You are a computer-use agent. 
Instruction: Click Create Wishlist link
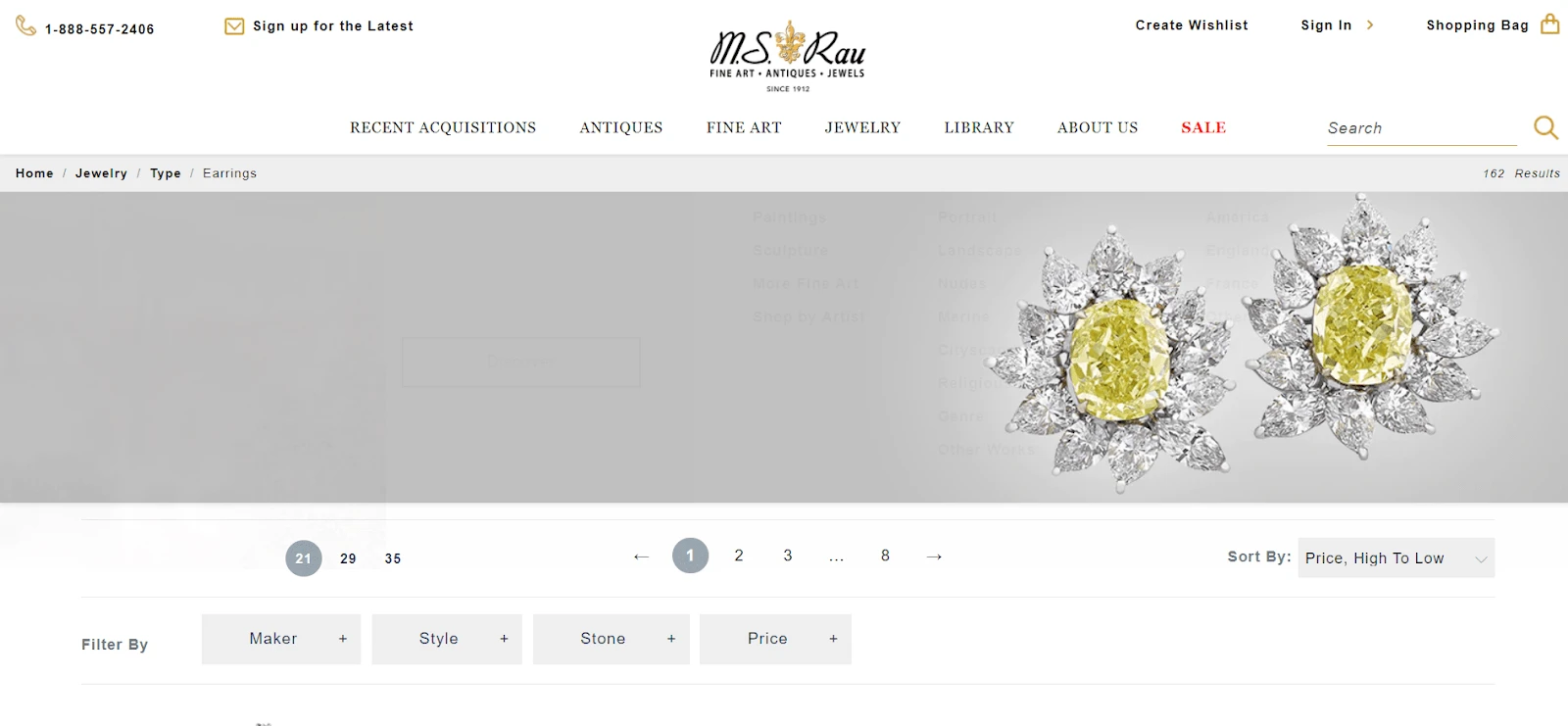point(1192,25)
